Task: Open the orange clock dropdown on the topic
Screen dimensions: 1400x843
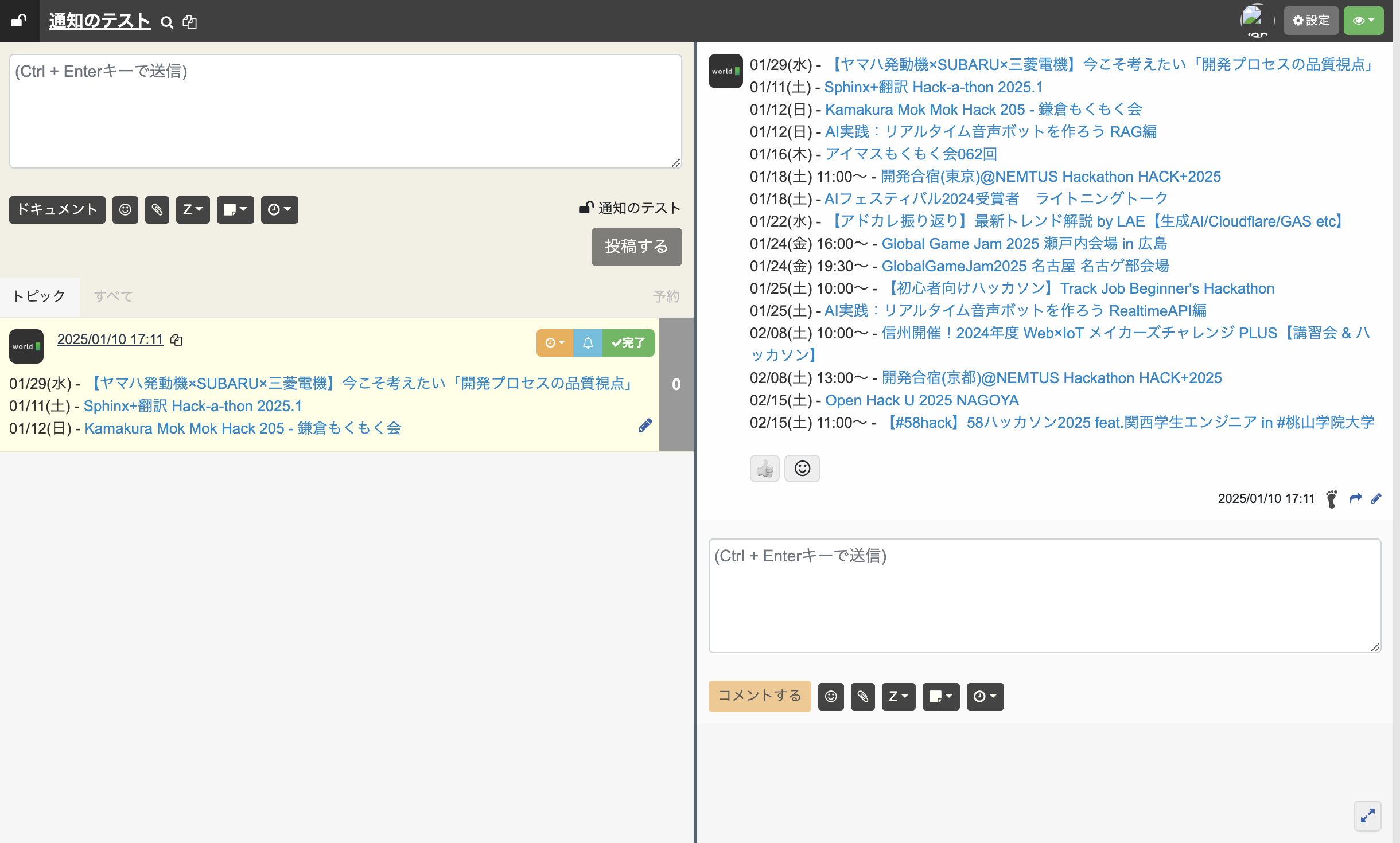Action: pos(554,343)
